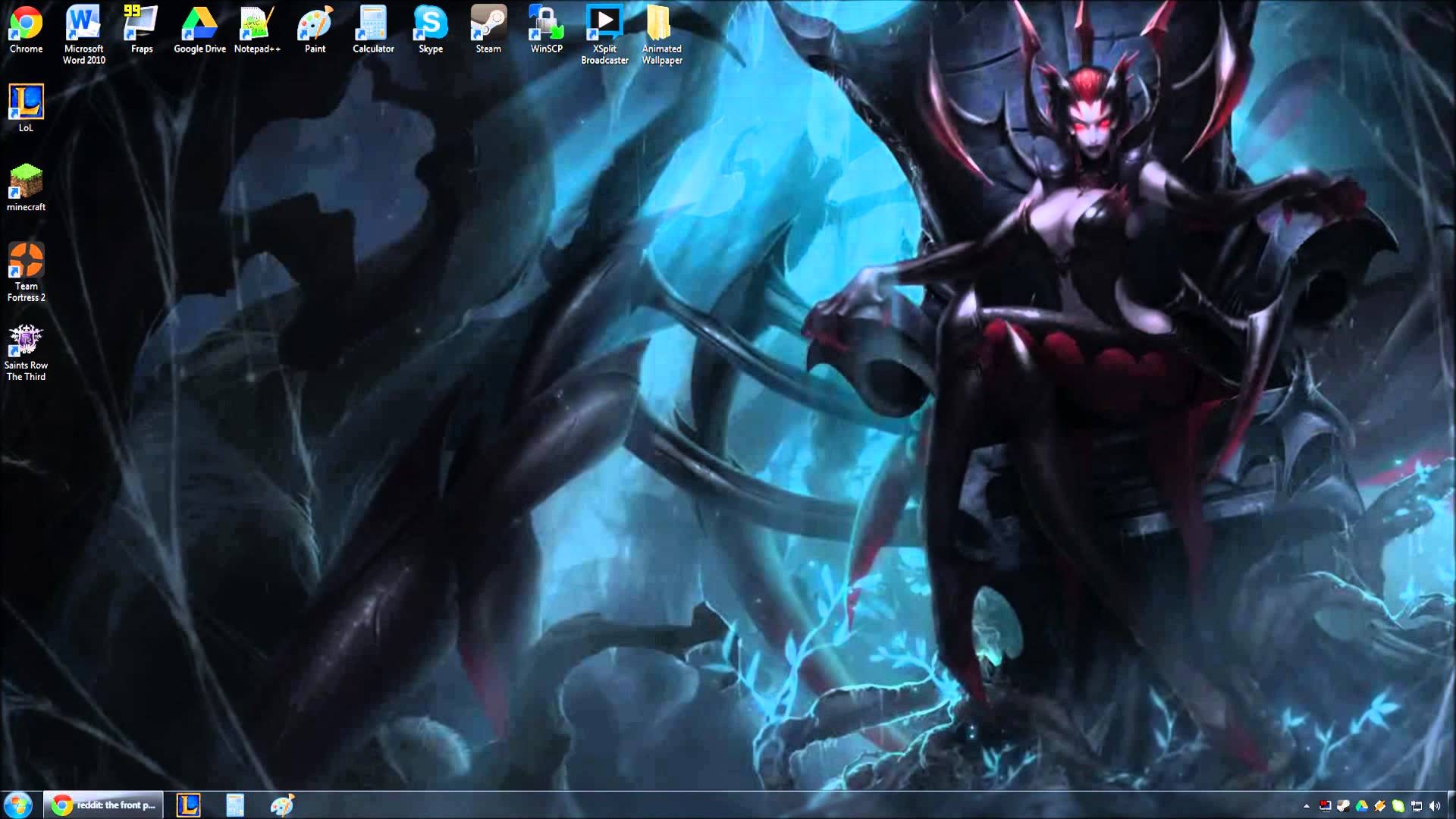The image size is (1456, 819).
Task: Start Team Fortress 2
Action: click(27, 258)
